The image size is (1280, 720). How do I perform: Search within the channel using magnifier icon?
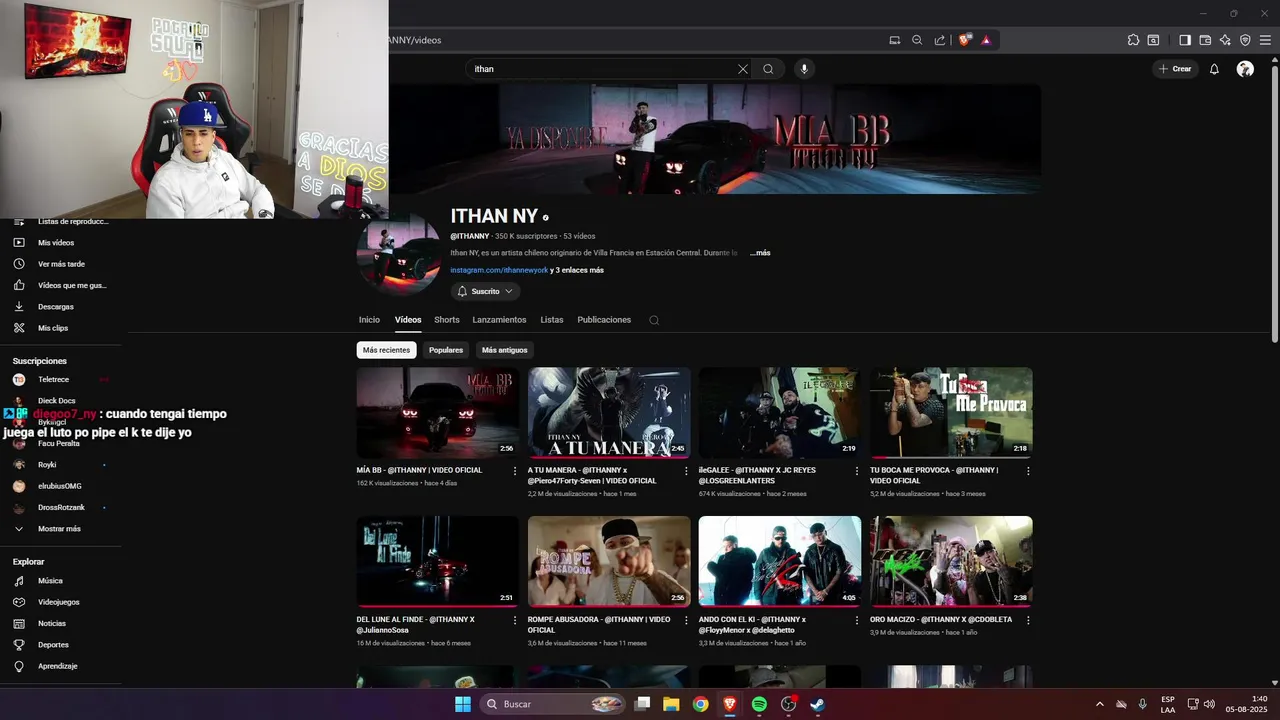point(654,320)
